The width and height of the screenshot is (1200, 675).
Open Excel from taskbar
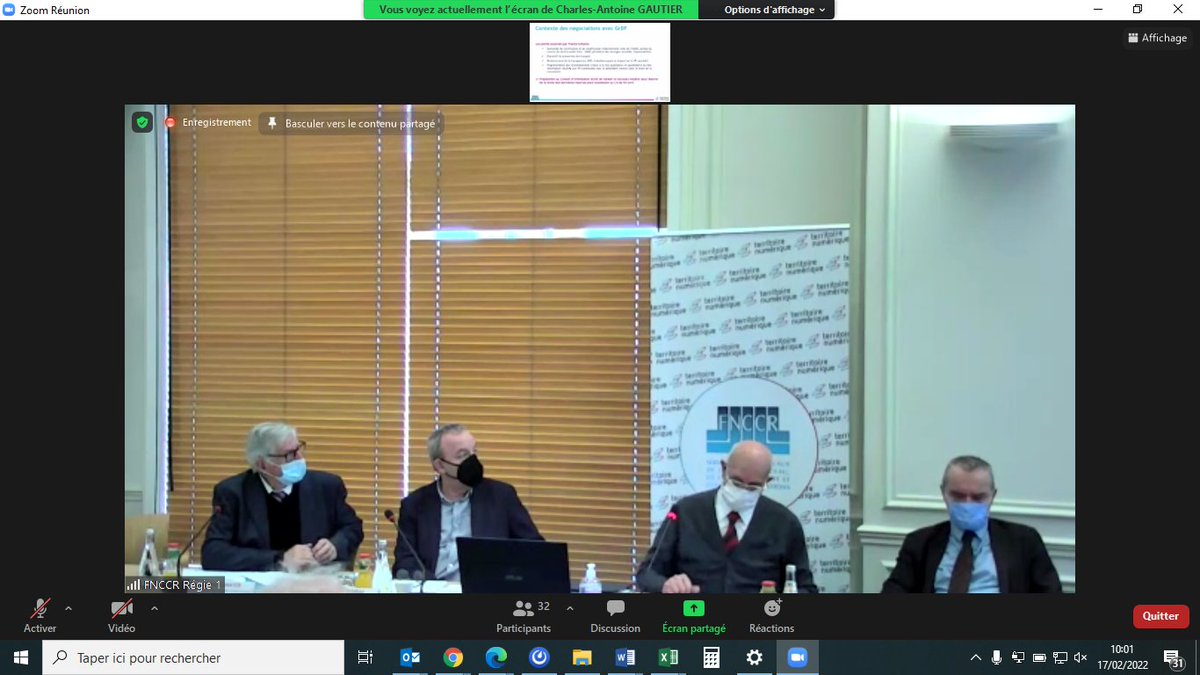pyautogui.click(x=668, y=657)
